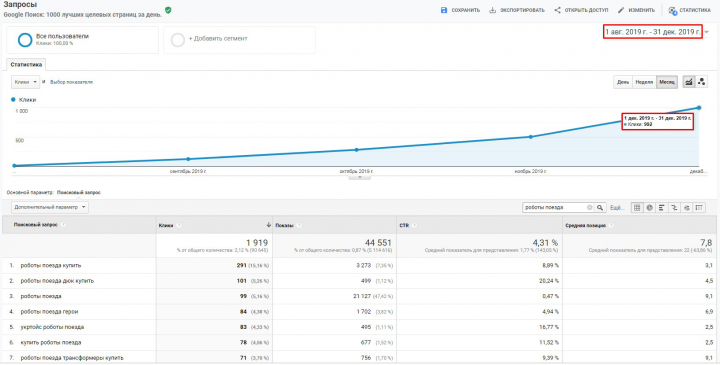
Task: Click help icon next to Клики column
Action: 179,225
